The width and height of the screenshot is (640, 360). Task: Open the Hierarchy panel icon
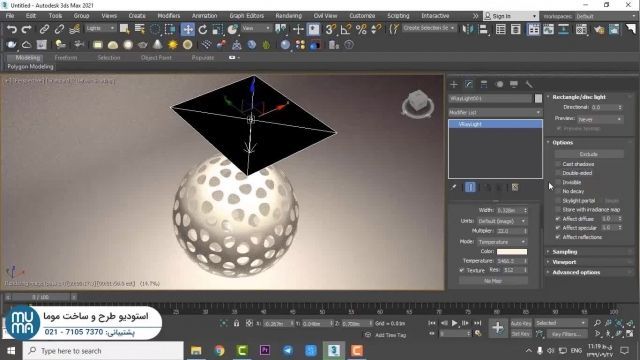(x=484, y=84)
